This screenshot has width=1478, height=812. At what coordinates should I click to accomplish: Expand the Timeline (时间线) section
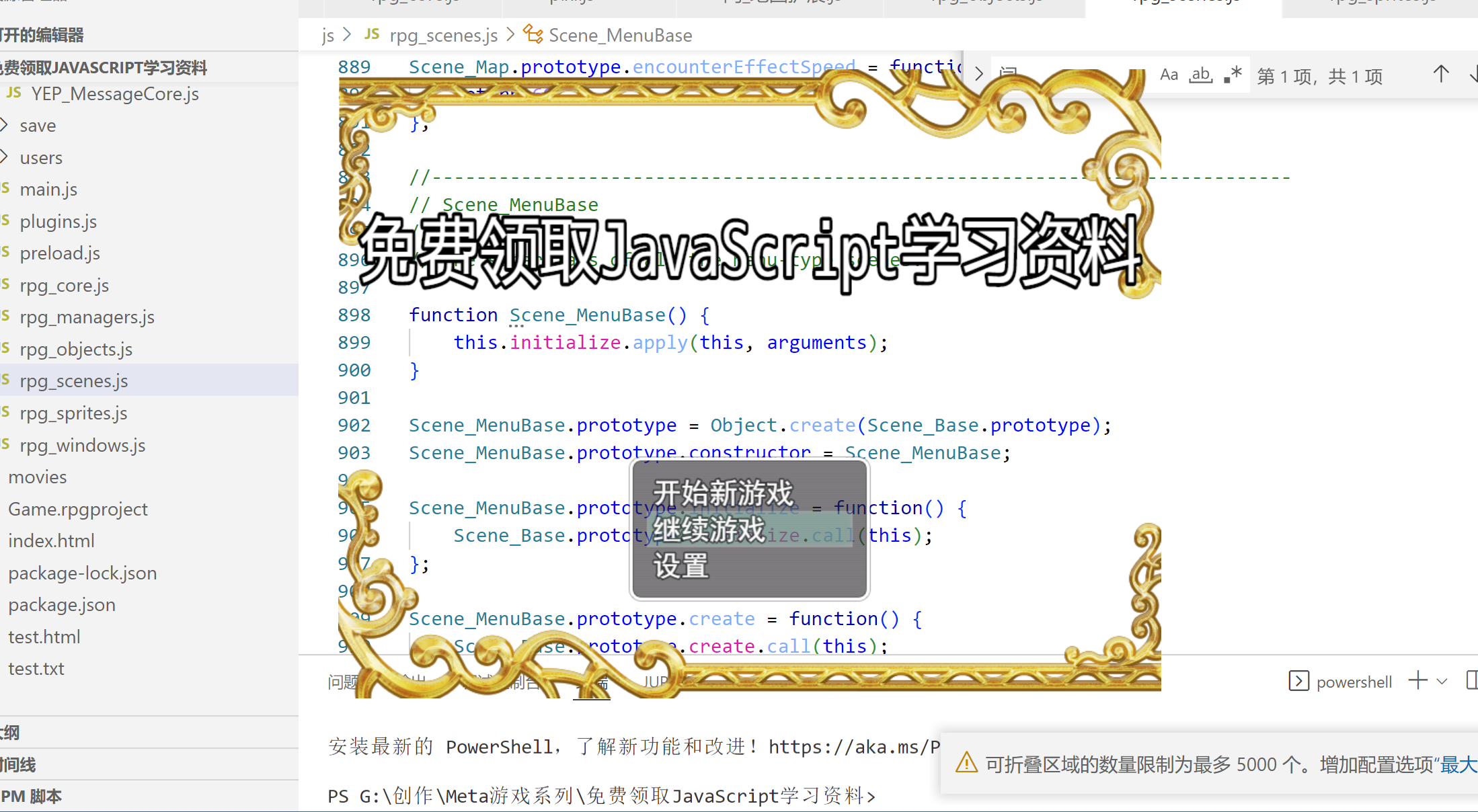149,764
